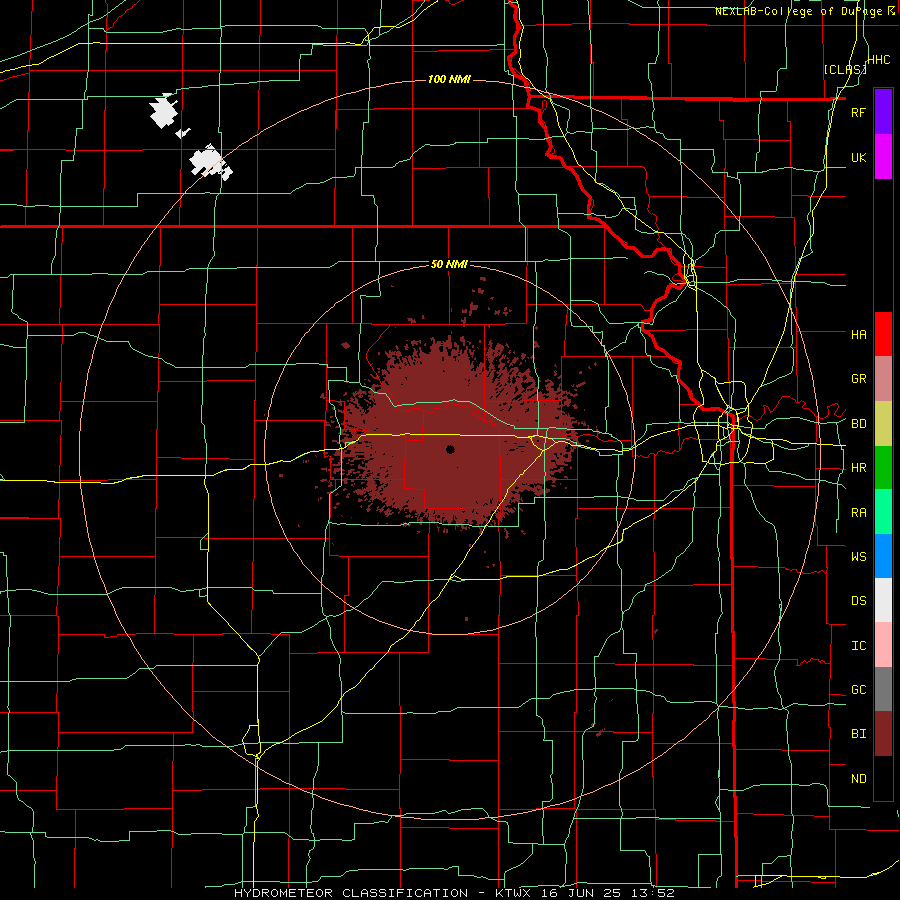Viewport: 900px width, 900px height.
Task: Click the RA legend label
Action: [858, 513]
